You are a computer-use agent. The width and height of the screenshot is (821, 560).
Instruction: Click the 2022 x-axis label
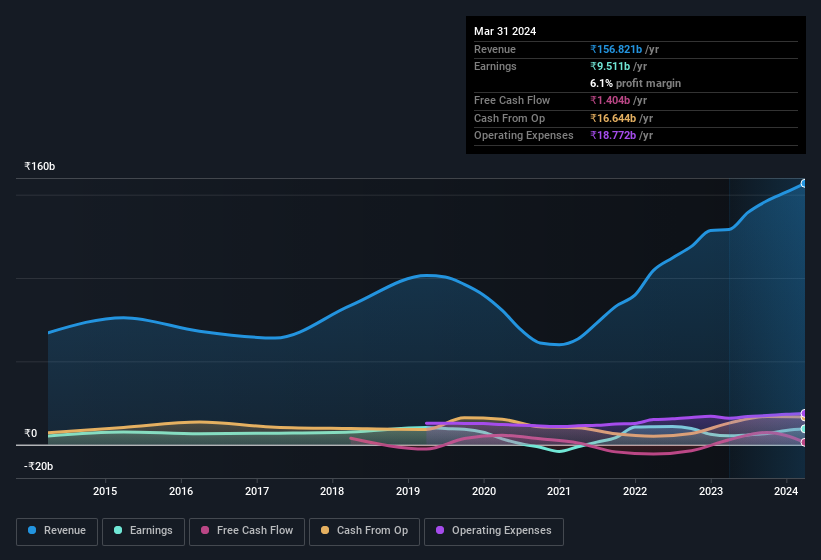pyautogui.click(x=635, y=491)
